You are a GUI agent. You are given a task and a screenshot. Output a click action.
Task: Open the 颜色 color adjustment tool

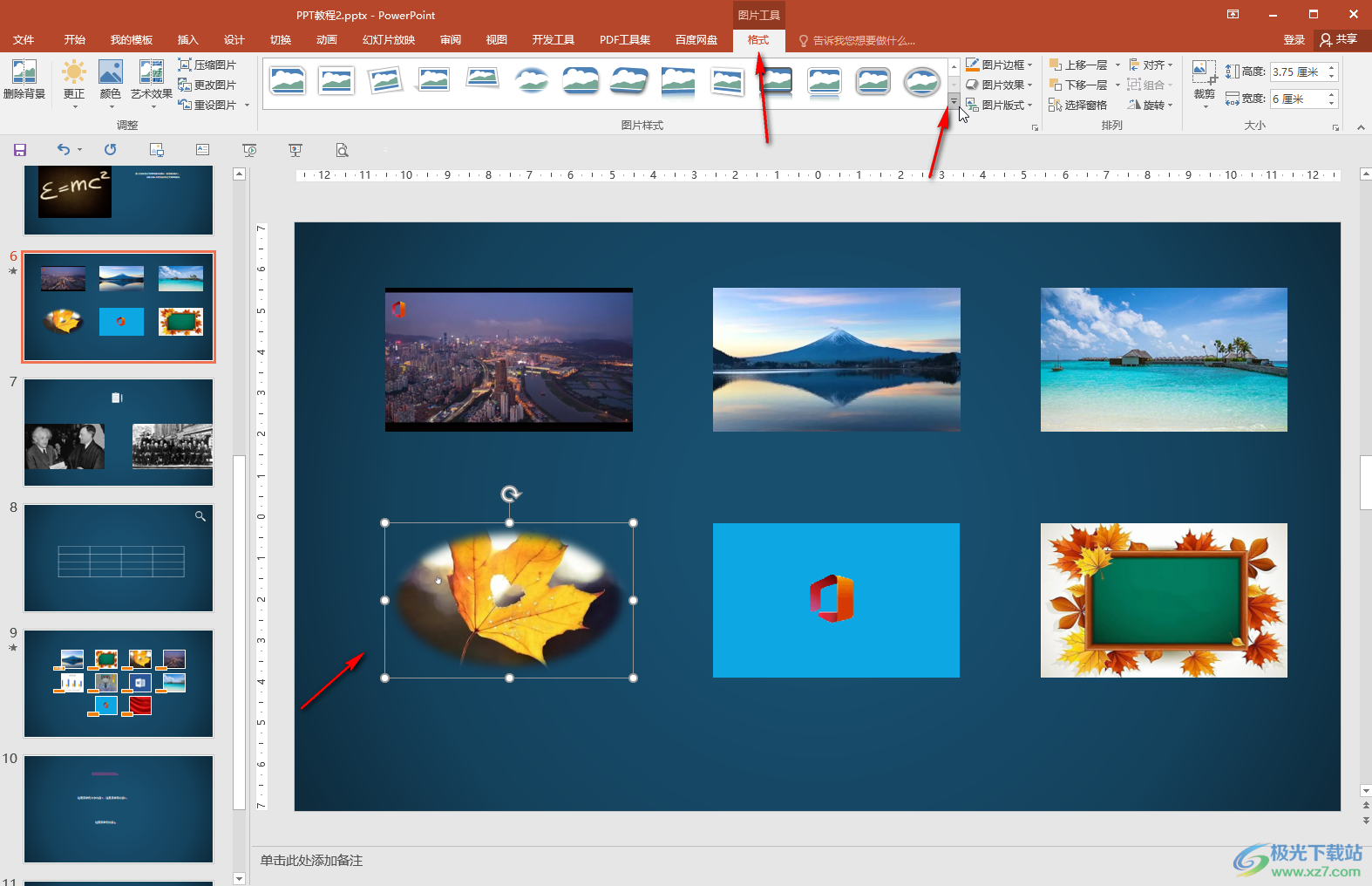(x=111, y=83)
